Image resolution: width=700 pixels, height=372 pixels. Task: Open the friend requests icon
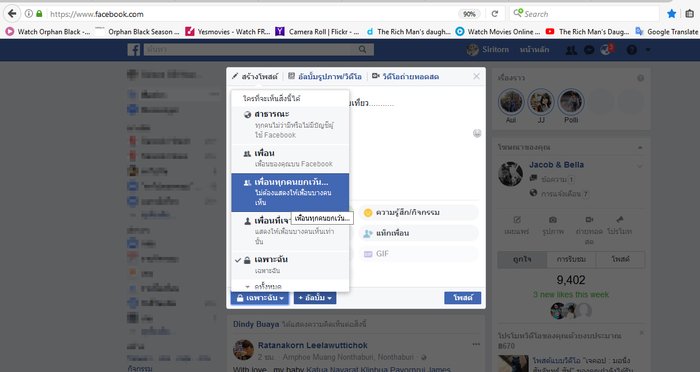(x=571, y=50)
